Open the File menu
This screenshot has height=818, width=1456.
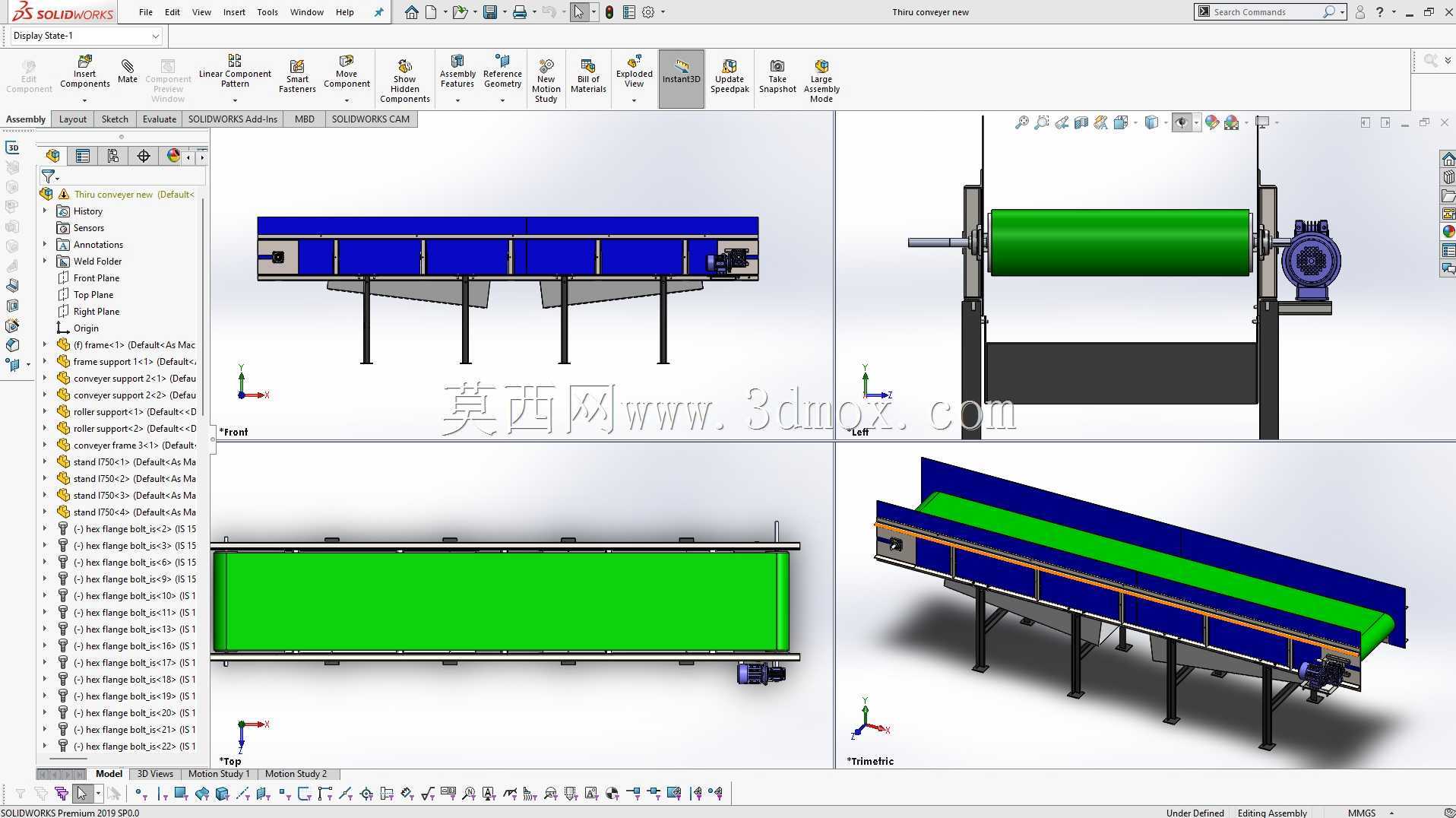point(146,12)
